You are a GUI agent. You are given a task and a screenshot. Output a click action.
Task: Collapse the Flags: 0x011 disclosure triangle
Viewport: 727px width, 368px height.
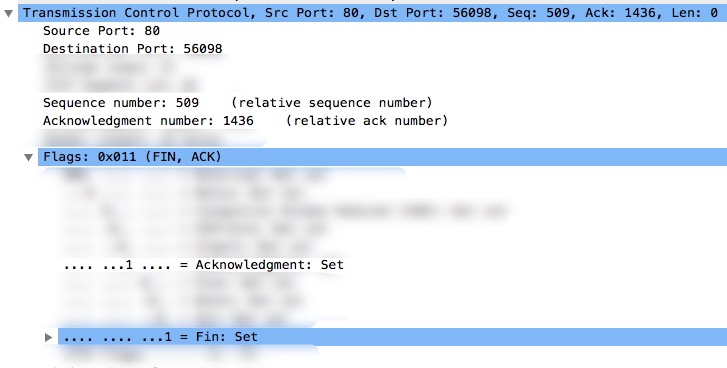pyautogui.click(x=29, y=158)
